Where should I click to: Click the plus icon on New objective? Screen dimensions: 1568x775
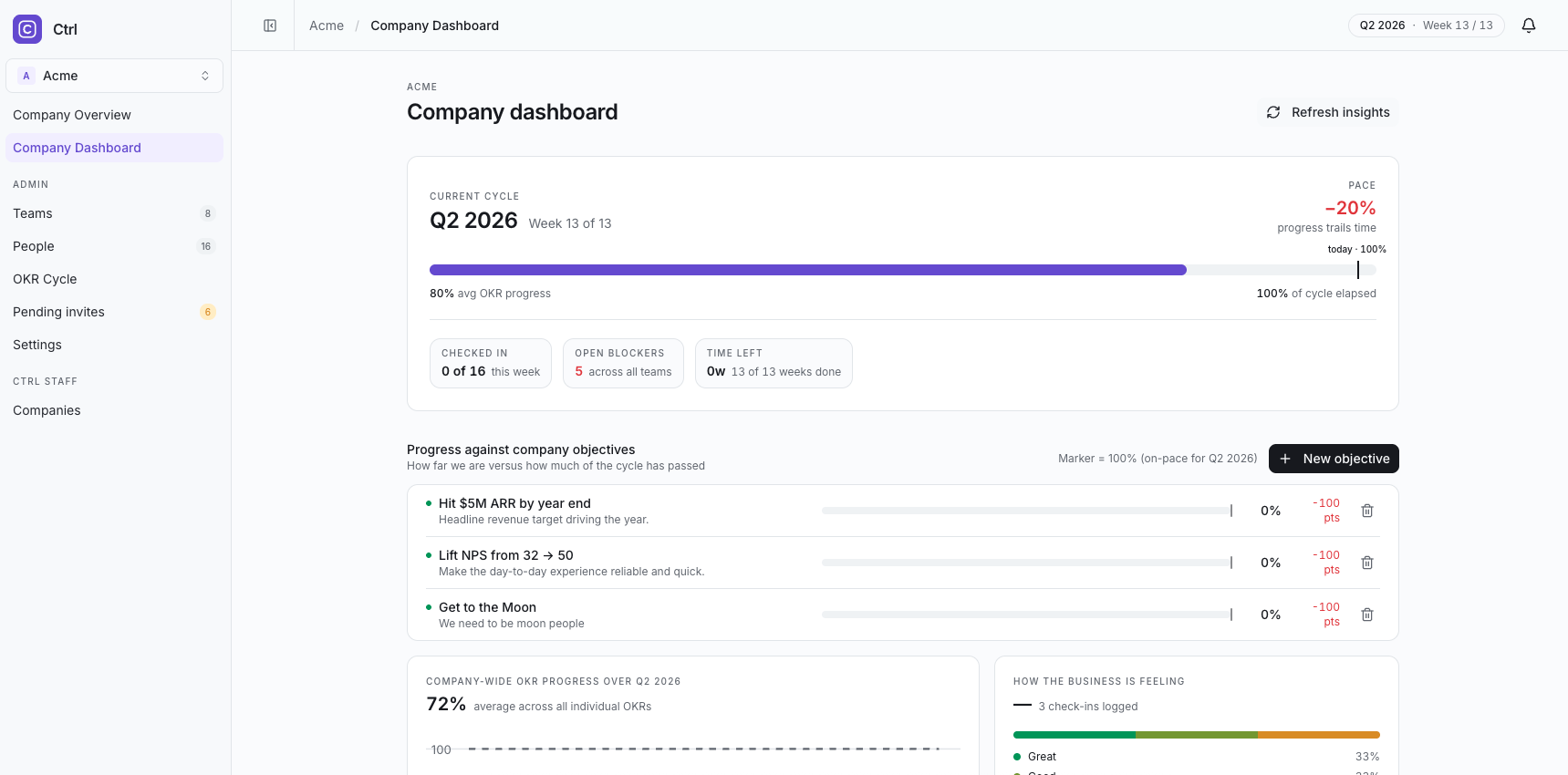pos(1285,459)
